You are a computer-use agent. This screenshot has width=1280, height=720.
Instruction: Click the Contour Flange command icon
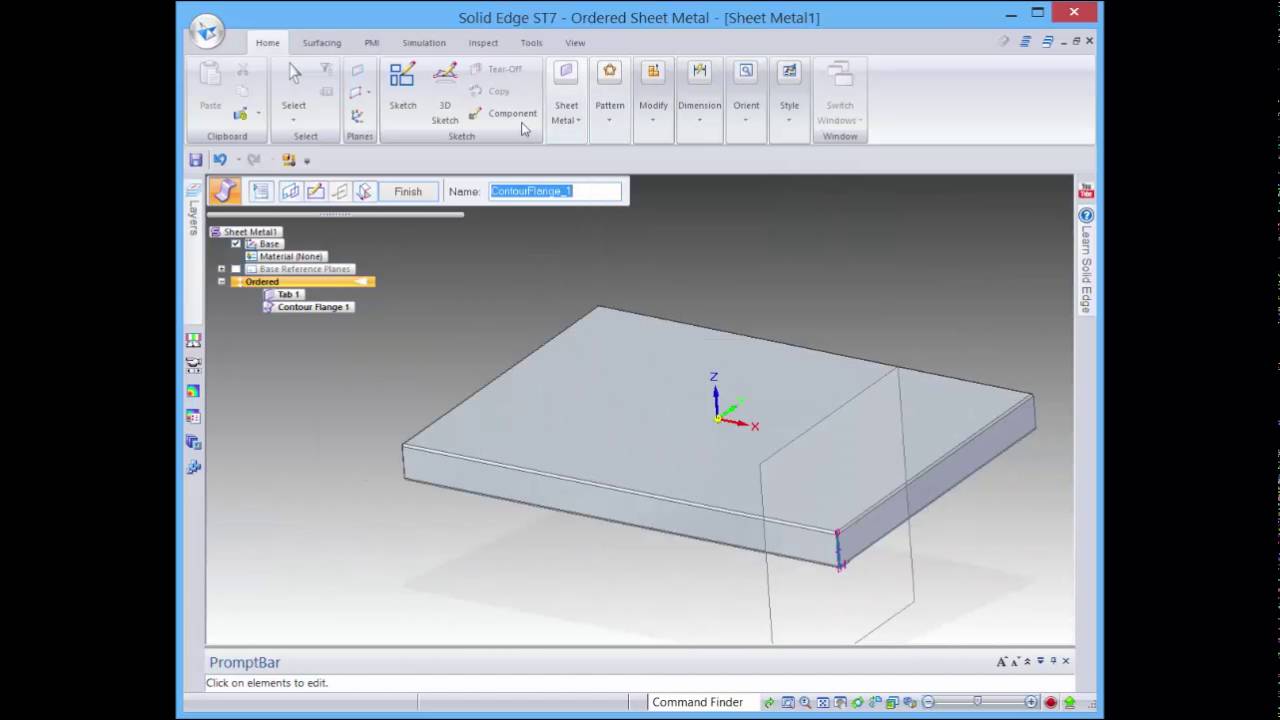(224, 191)
